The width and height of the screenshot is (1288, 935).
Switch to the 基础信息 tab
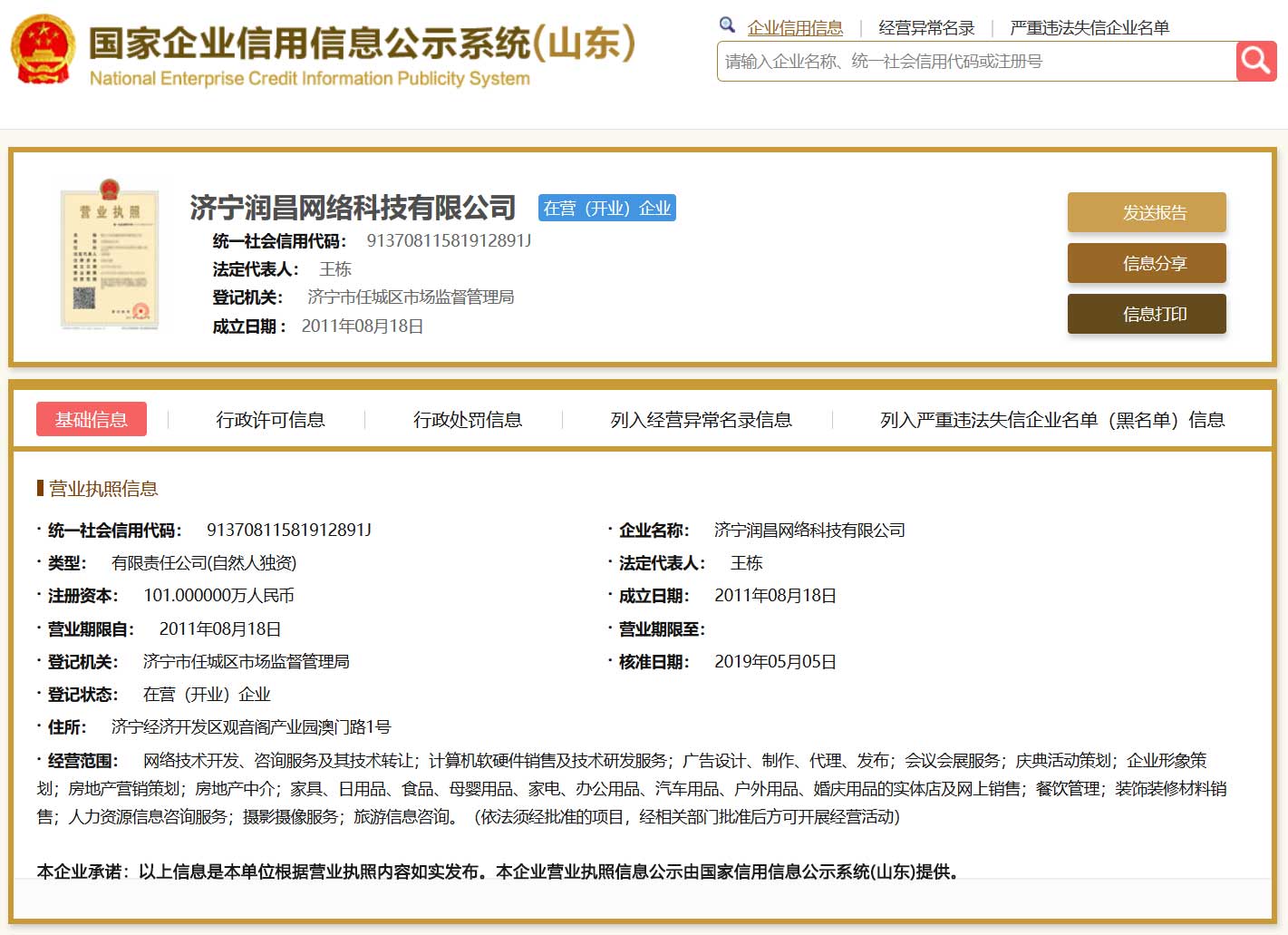coord(92,419)
